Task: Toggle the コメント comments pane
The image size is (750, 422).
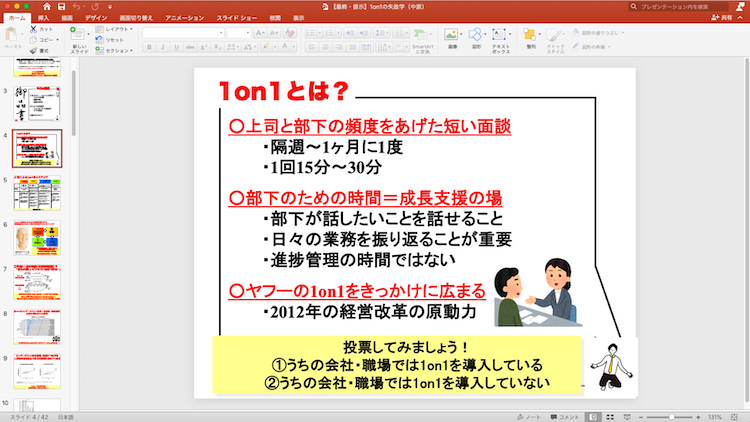Action: point(564,417)
